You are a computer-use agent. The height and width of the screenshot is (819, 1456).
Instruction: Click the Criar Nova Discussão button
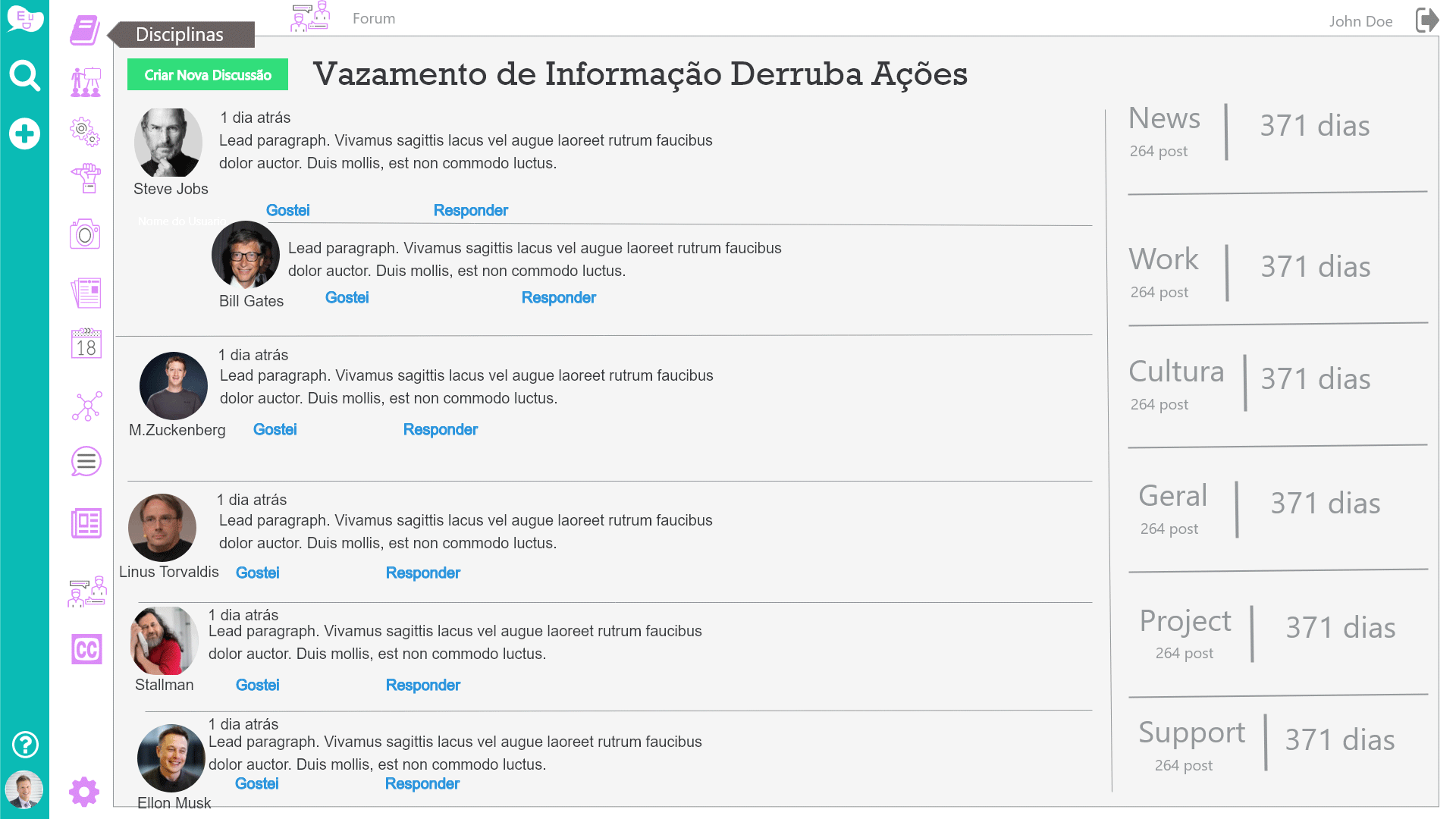tap(208, 75)
